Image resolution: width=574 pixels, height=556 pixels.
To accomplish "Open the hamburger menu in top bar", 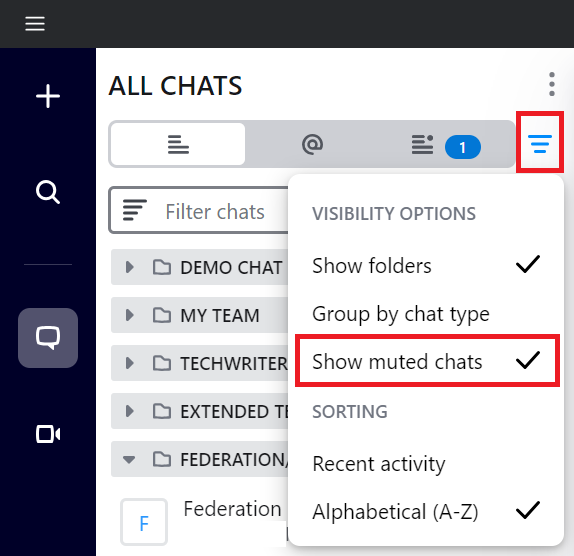I will [x=35, y=24].
